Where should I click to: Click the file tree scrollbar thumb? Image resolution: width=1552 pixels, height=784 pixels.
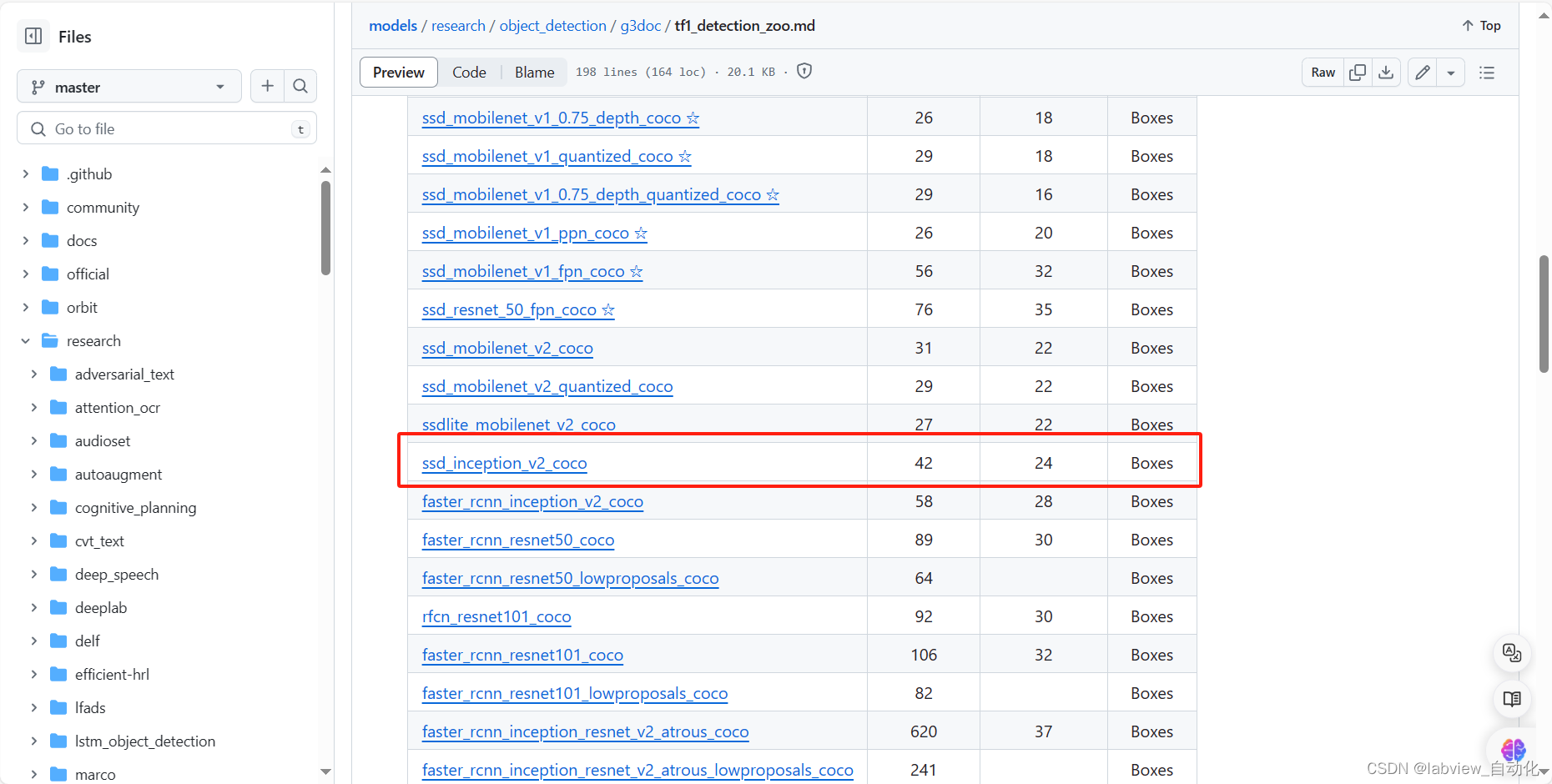tap(325, 228)
